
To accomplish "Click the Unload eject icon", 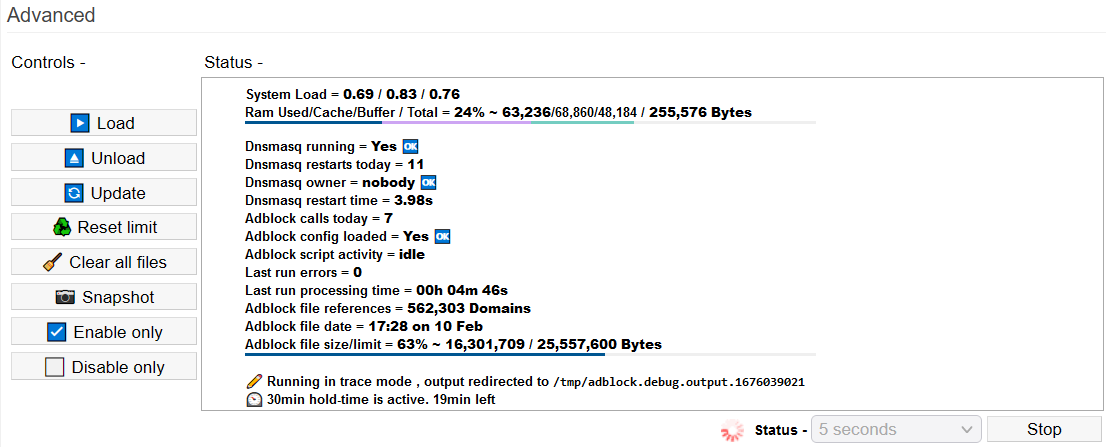I will point(74,158).
